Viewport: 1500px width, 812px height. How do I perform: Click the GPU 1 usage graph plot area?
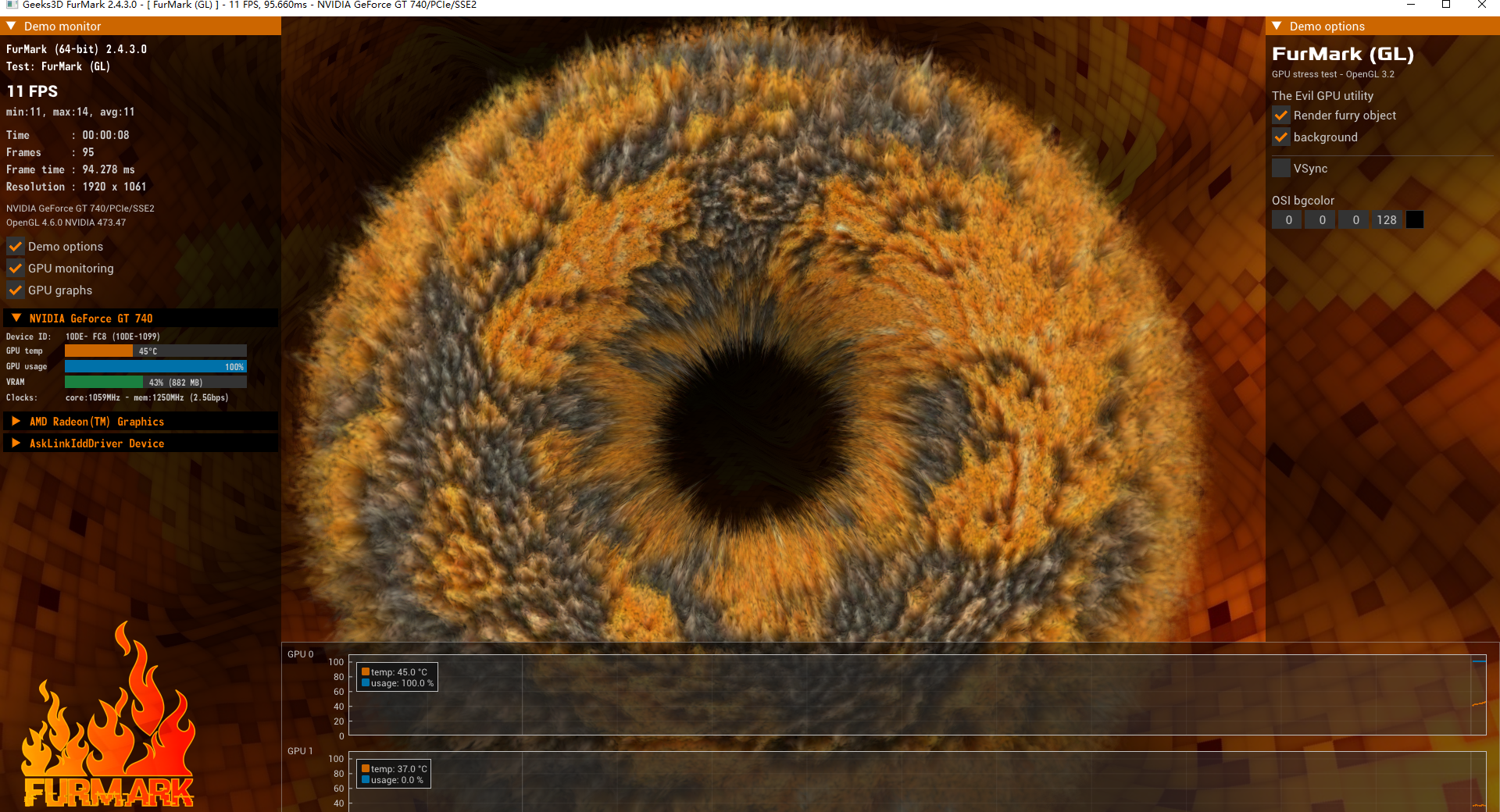click(917, 782)
